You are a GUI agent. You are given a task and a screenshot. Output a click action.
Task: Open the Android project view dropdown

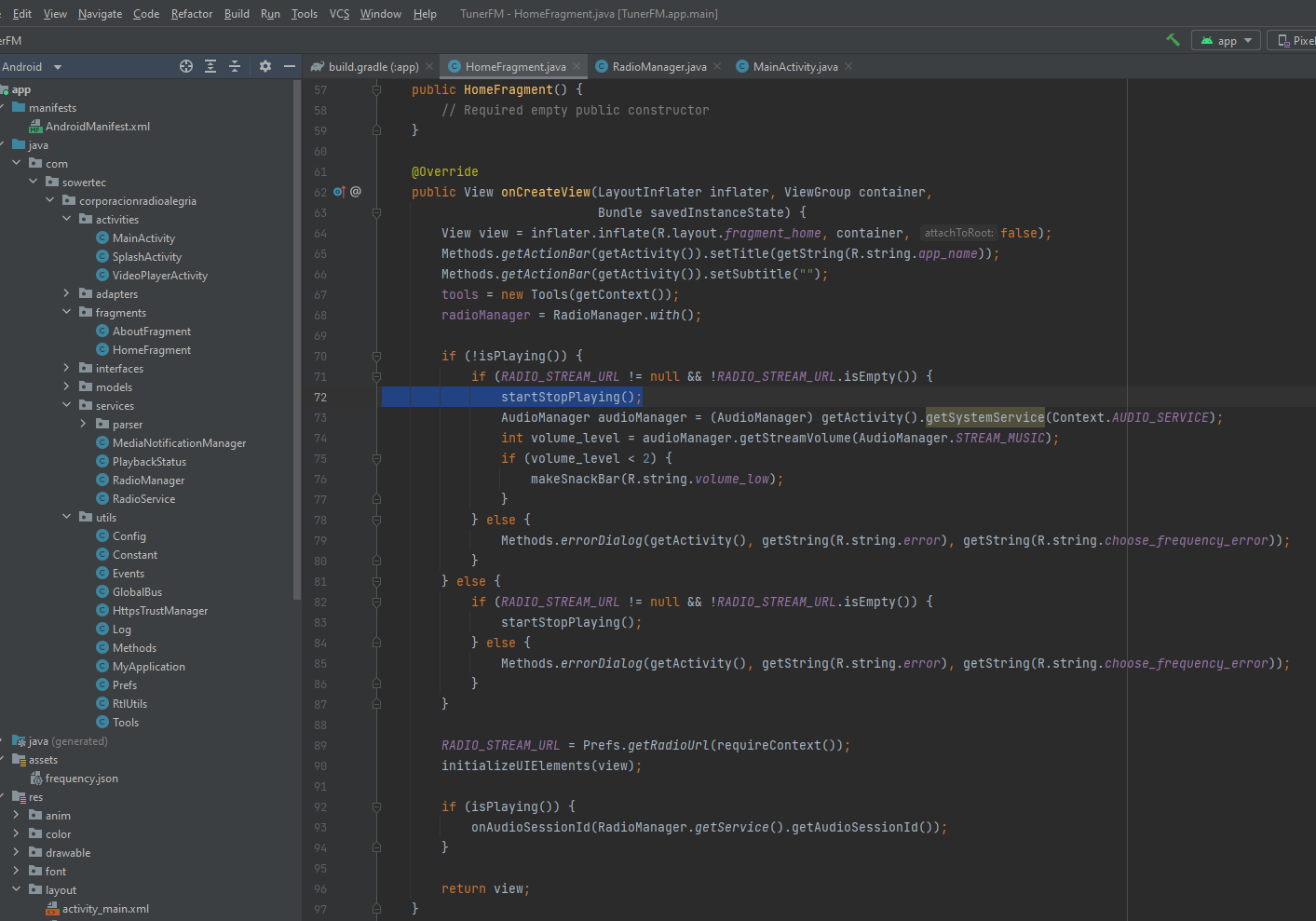(x=31, y=67)
